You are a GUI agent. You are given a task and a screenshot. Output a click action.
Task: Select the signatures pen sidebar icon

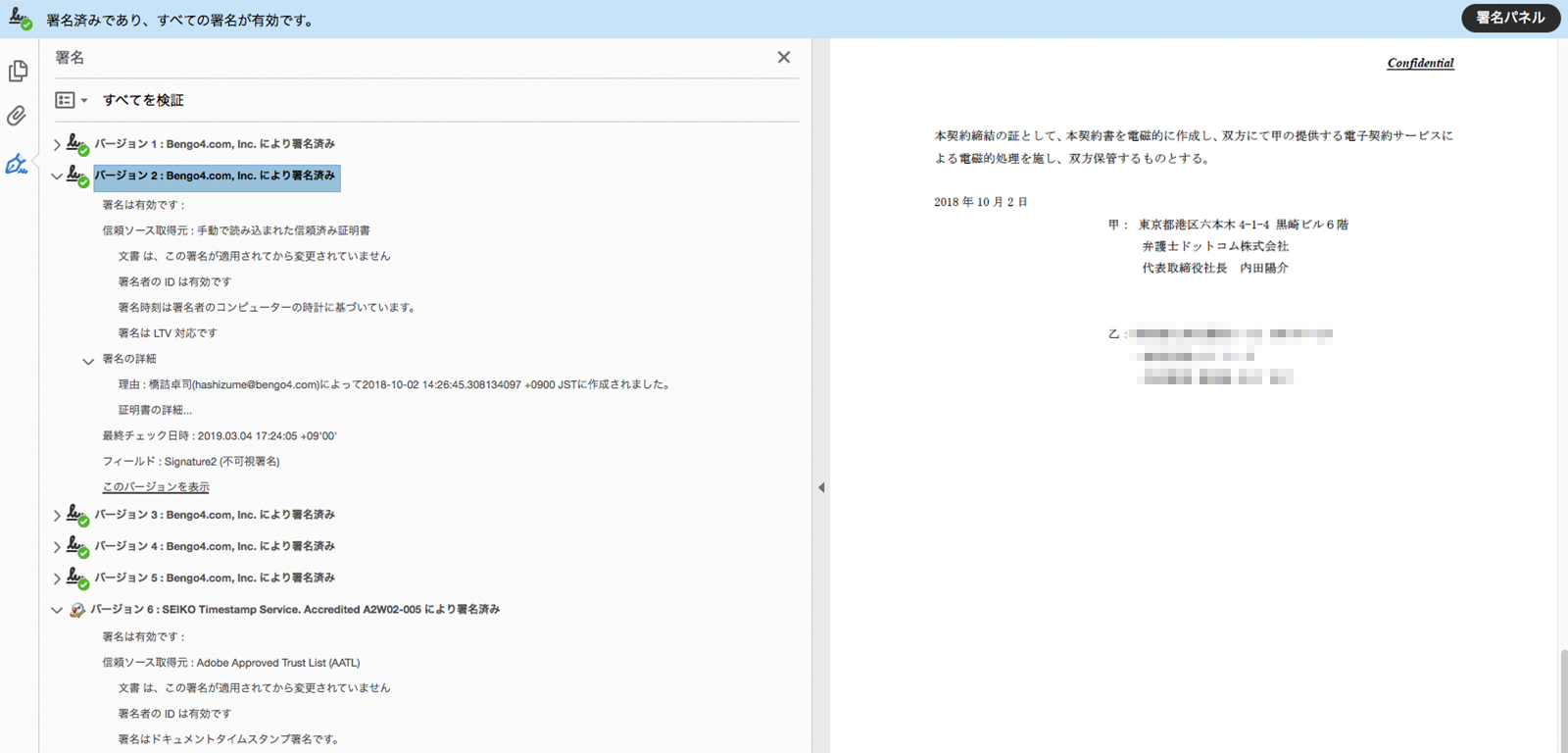[x=17, y=164]
